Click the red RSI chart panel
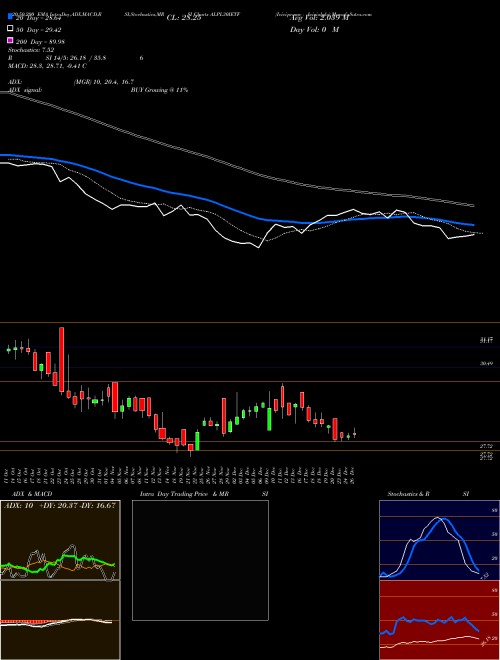The image size is (500, 660). click(x=439, y=620)
